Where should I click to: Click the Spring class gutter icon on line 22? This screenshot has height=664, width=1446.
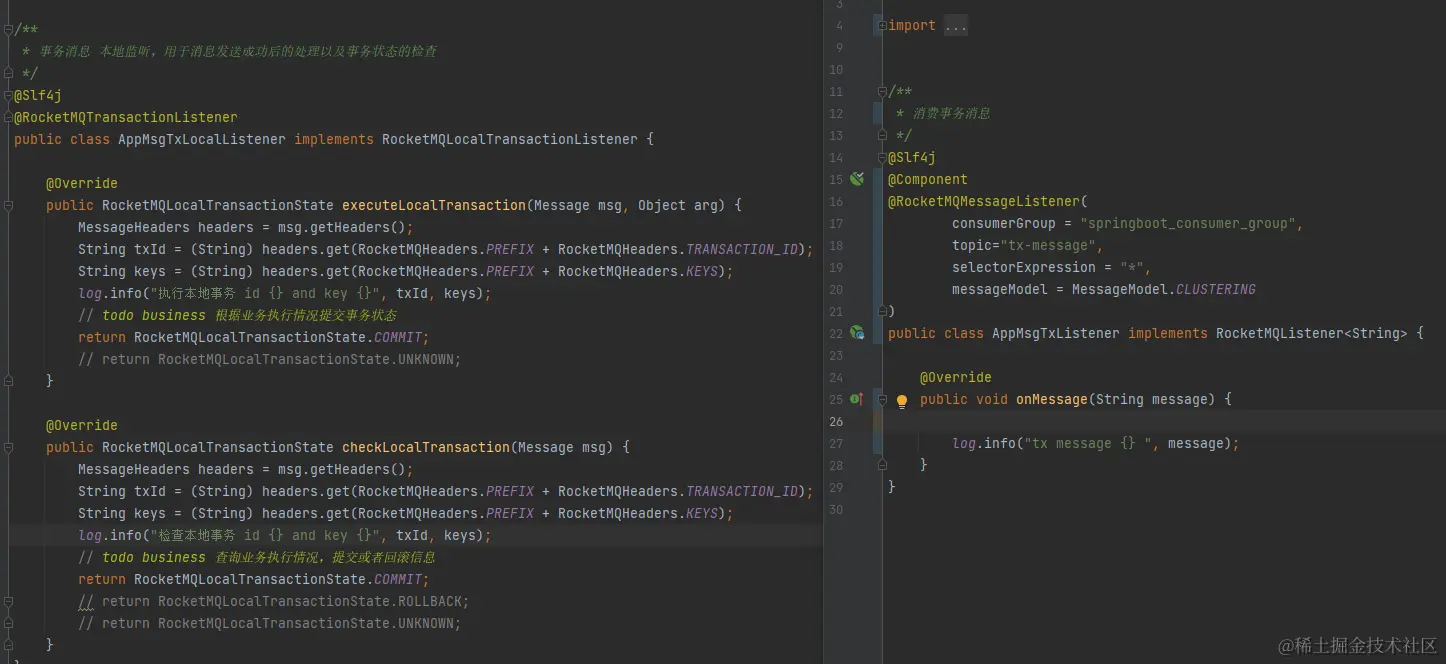pyautogui.click(x=857, y=332)
